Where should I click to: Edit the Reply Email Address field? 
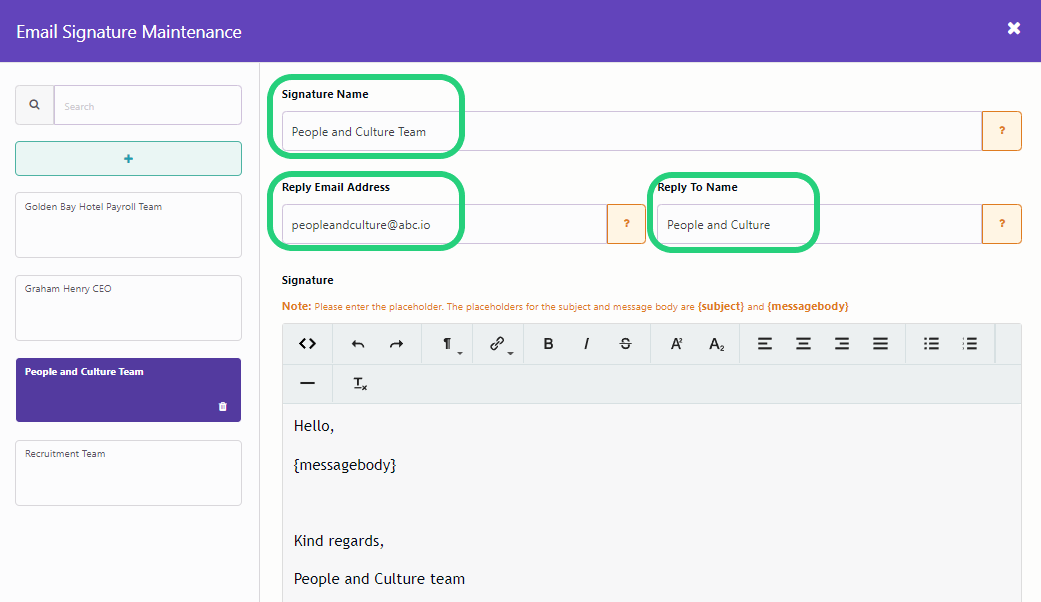444,224
